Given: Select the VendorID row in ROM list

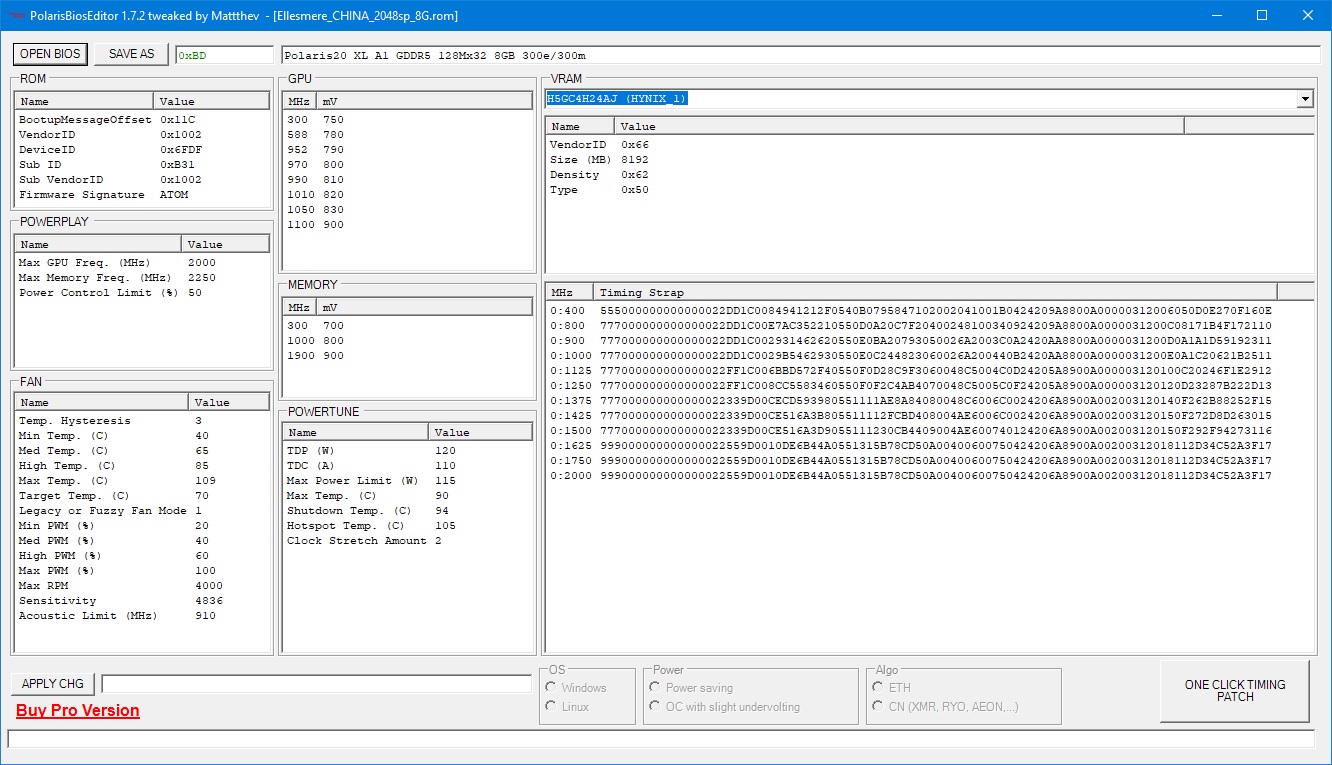Looking at the screenshot, I should (x=142, y=135).
